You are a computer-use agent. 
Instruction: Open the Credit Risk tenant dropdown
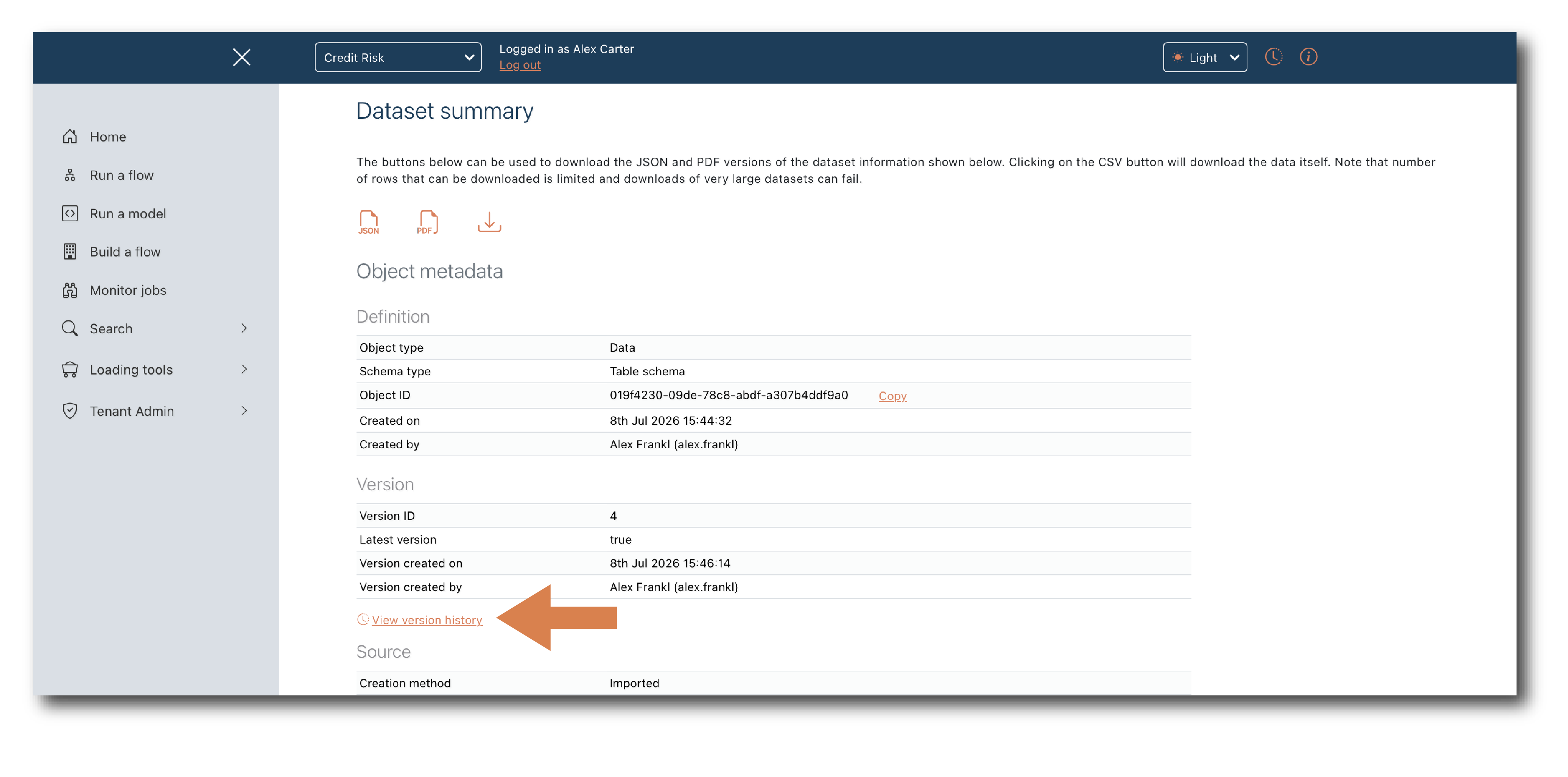[398, 57]
